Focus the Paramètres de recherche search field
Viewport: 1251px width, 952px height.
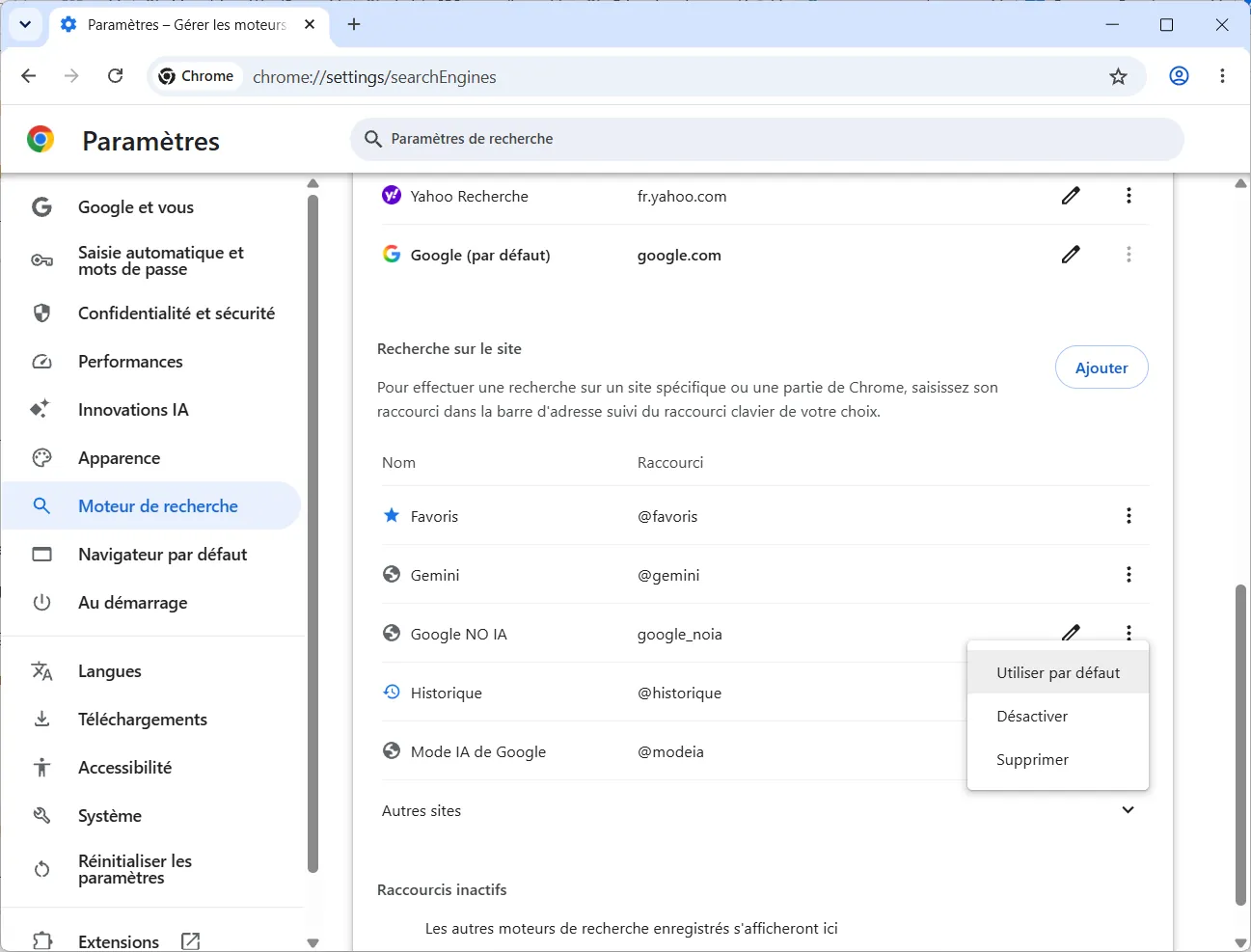point(767,139)
